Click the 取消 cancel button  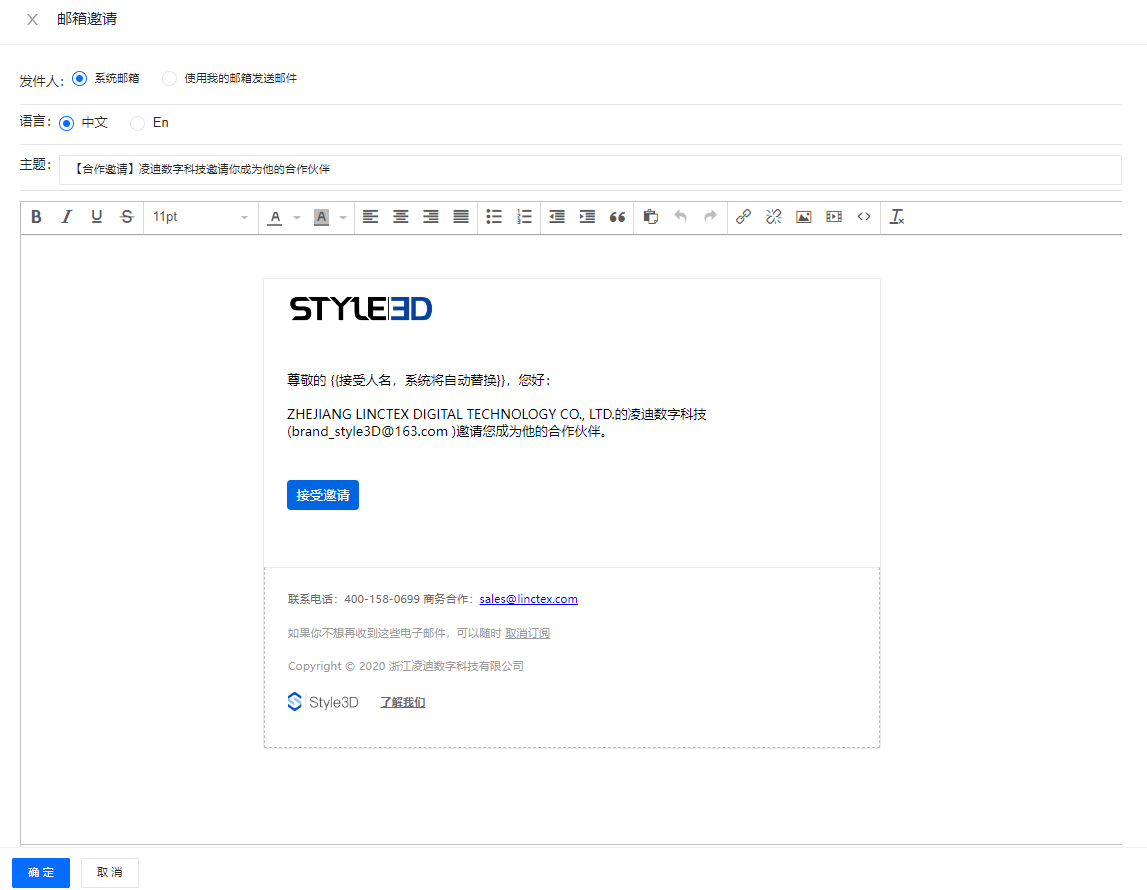110,872
